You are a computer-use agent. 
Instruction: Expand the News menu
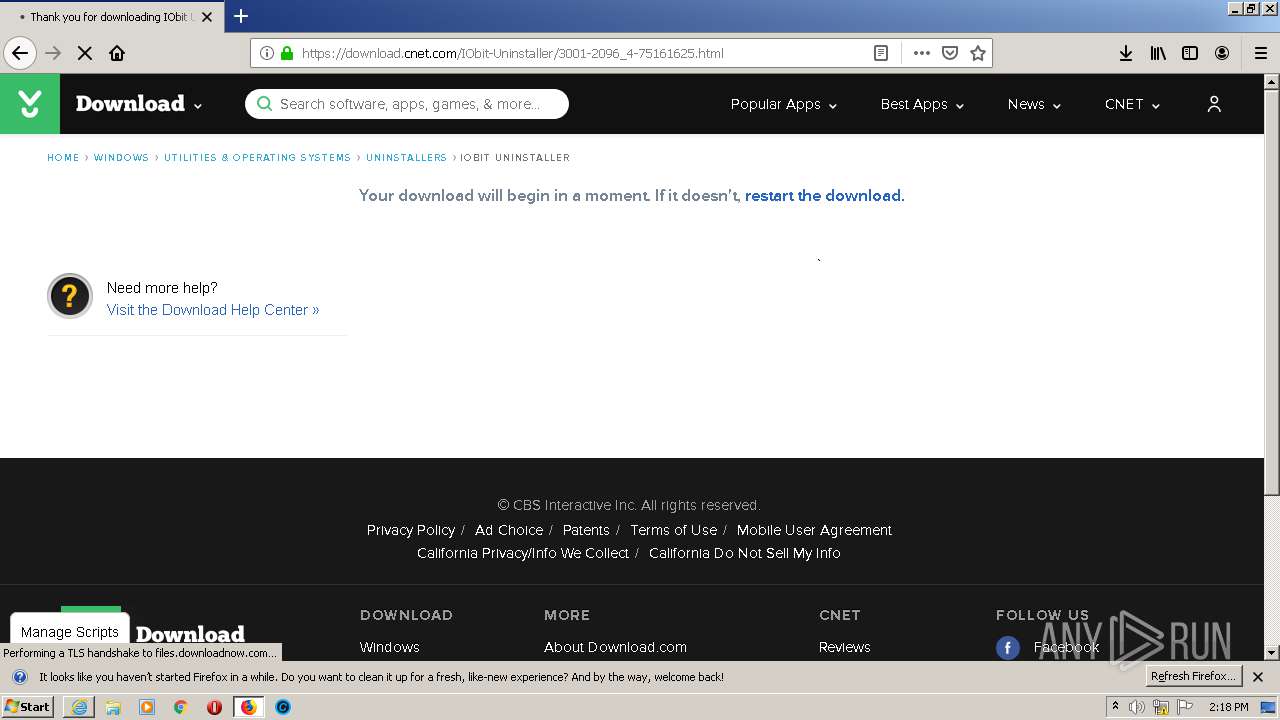[1034, 104]
